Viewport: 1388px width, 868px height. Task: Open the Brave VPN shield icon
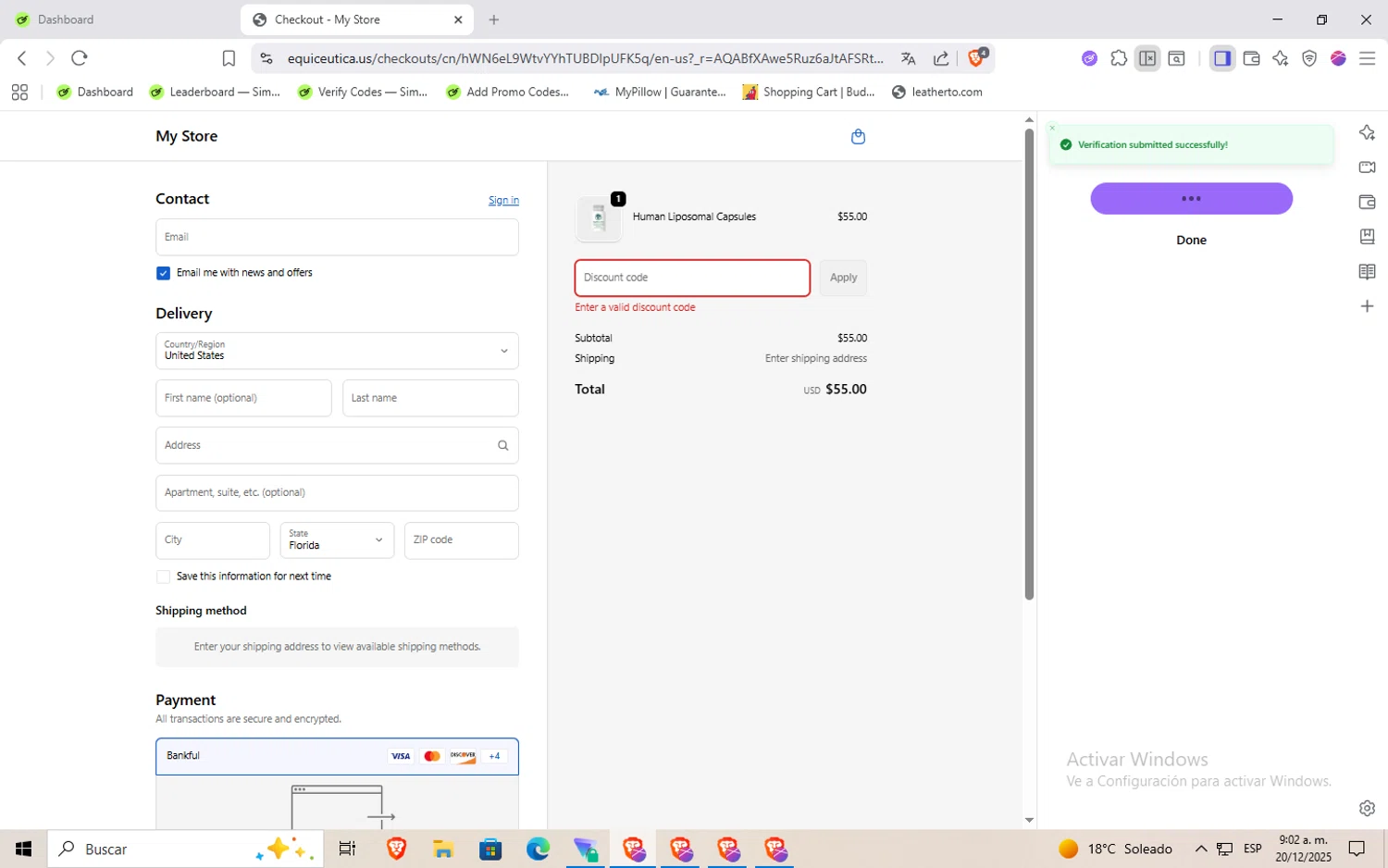click(1309, 58)
